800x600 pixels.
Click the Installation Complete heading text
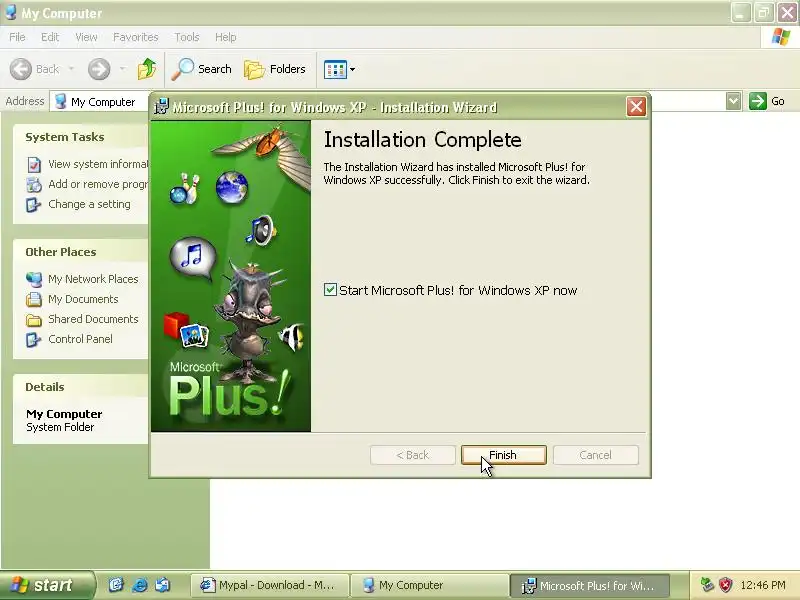422,139
